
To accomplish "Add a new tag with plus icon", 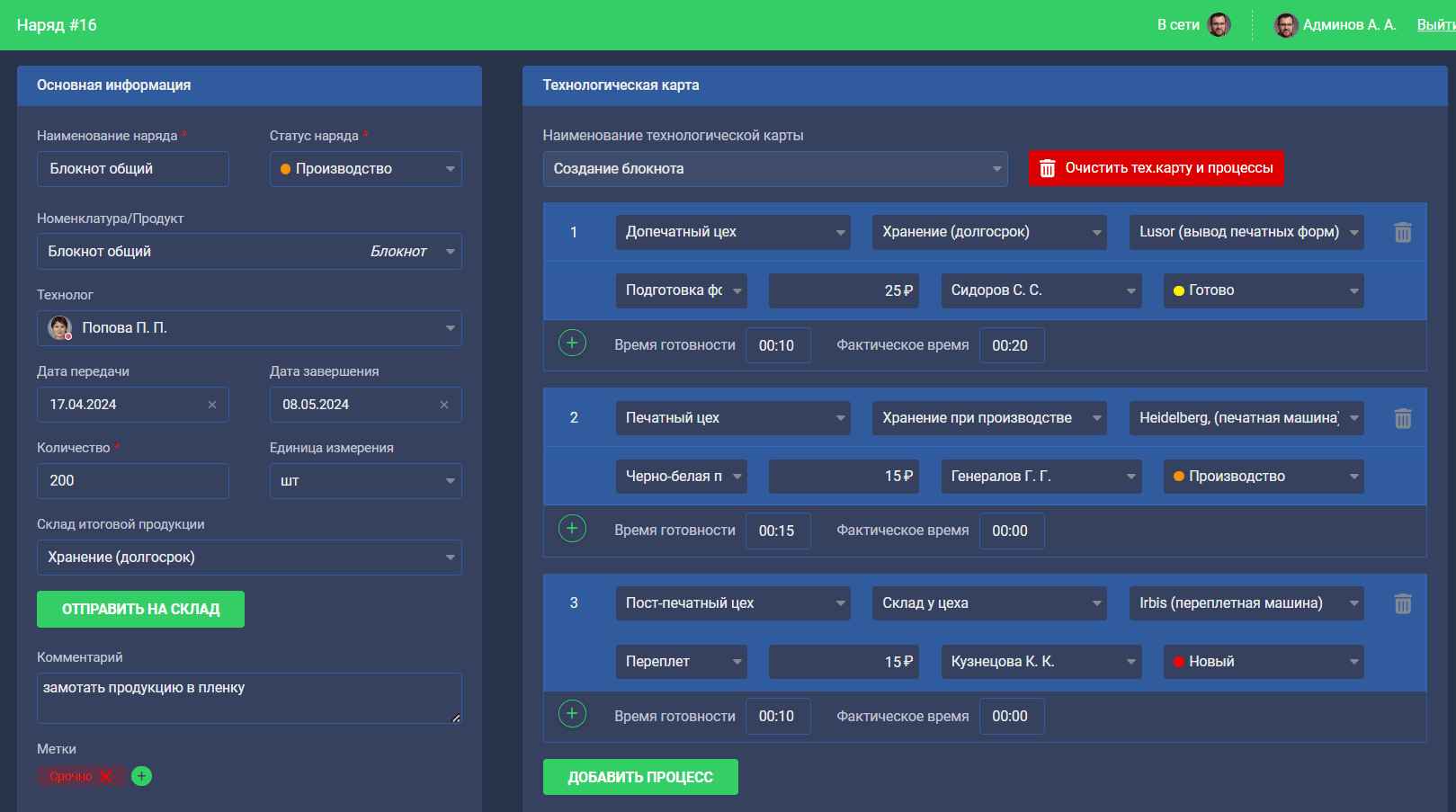I will pos(141,776).
